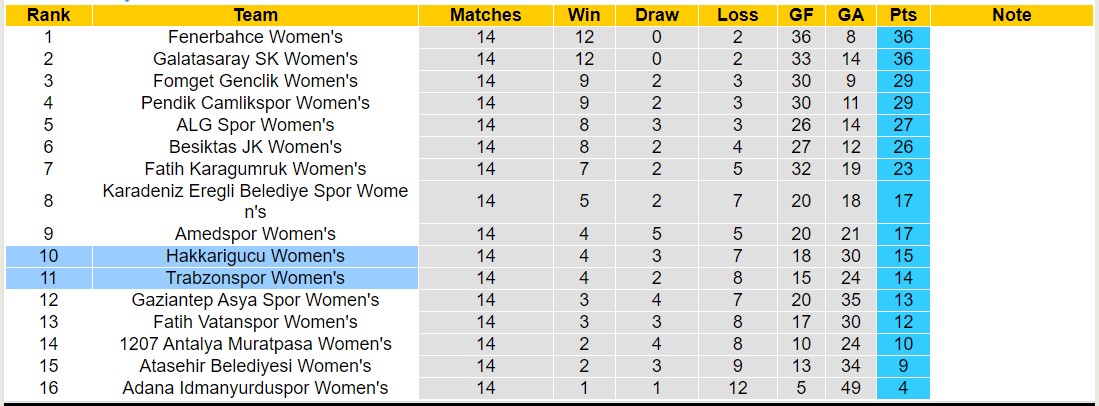The width and height of the screenshot is (1099, 406).
Task: Click the Matches column header
Action: coord(485,15)
